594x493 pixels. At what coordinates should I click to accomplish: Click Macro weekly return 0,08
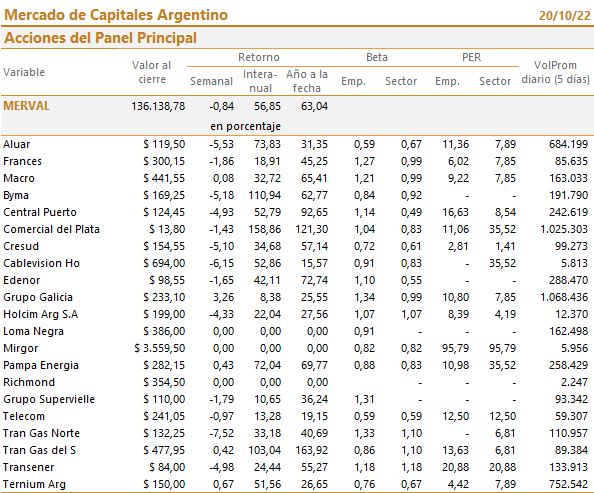click(x=223, y=178)
